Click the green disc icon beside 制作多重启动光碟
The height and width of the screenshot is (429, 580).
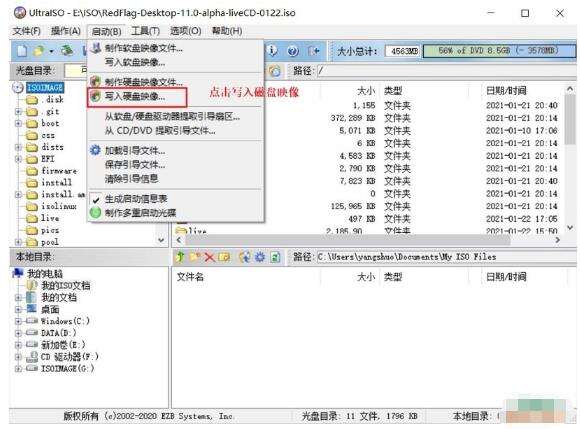click(x=95, y=213)
